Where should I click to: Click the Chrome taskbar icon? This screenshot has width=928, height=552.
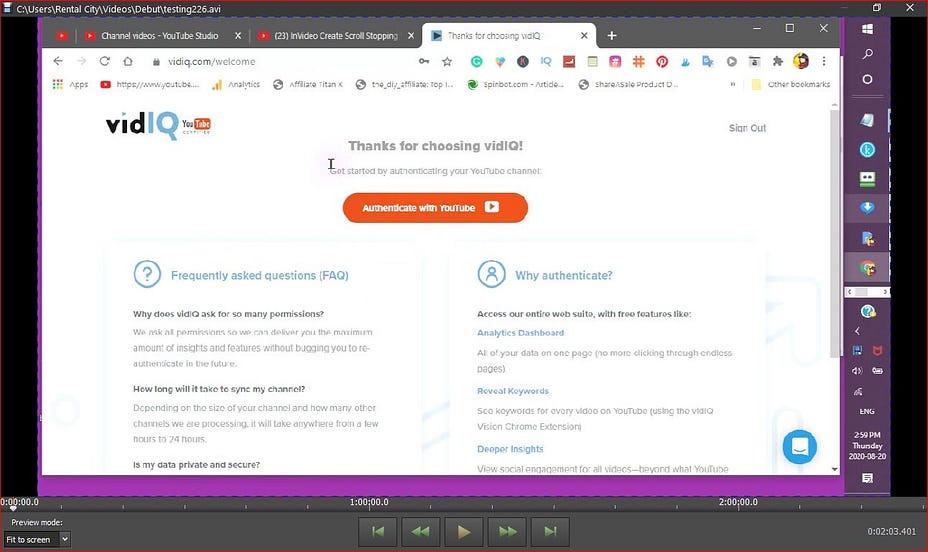867,268
